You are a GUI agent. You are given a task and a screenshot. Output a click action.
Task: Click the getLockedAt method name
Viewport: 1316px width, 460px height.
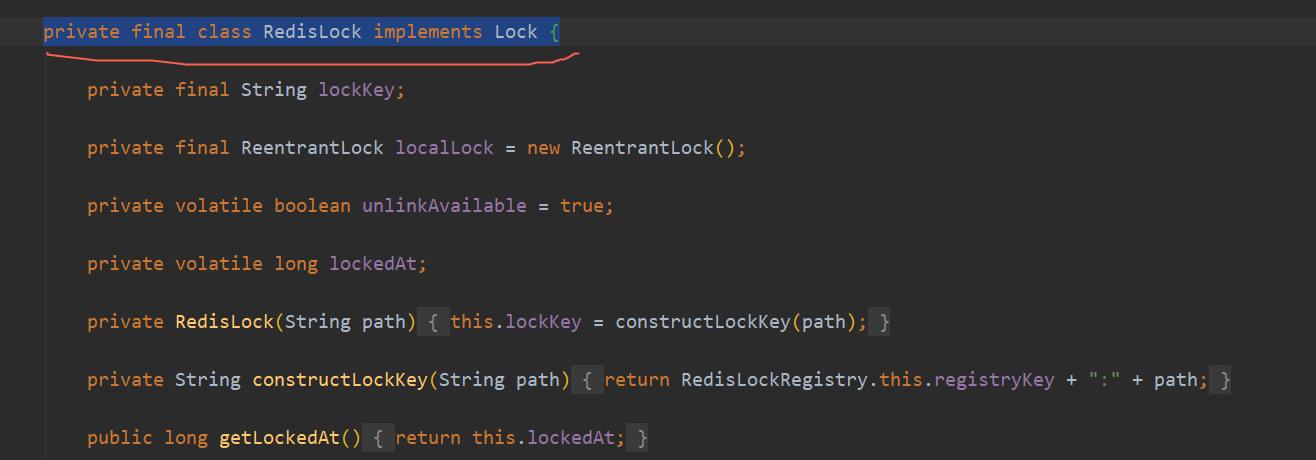point(279,438)
